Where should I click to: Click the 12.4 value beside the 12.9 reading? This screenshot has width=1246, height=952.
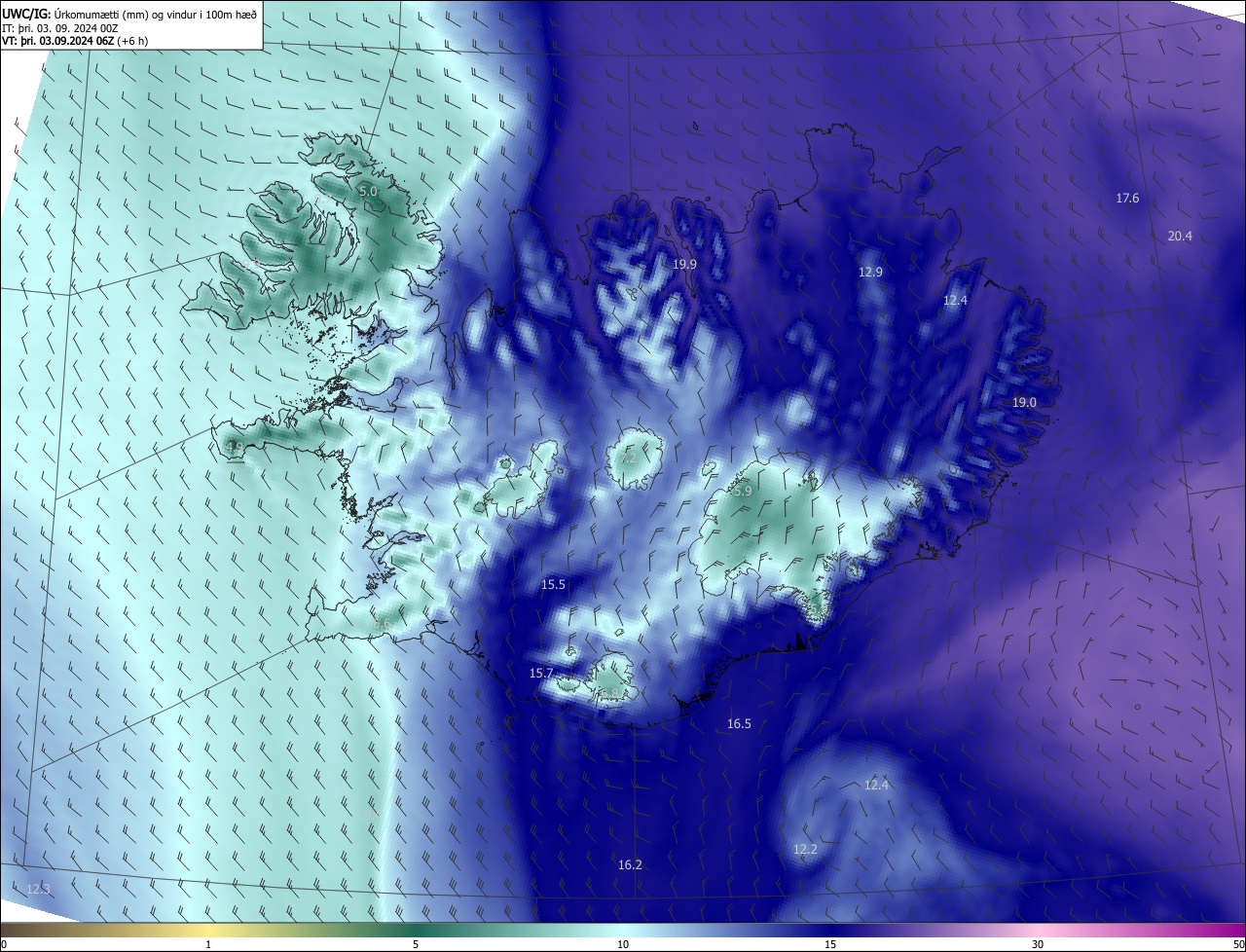955,301
